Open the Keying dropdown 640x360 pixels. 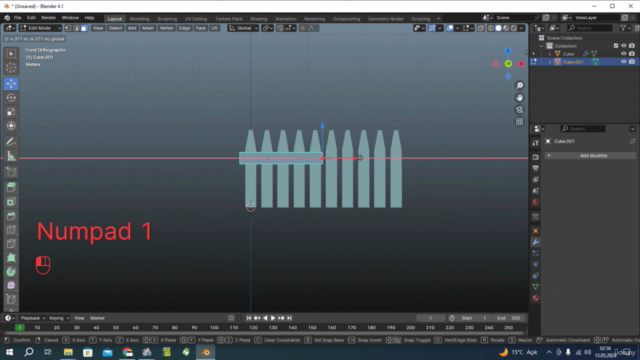[59, 318]
